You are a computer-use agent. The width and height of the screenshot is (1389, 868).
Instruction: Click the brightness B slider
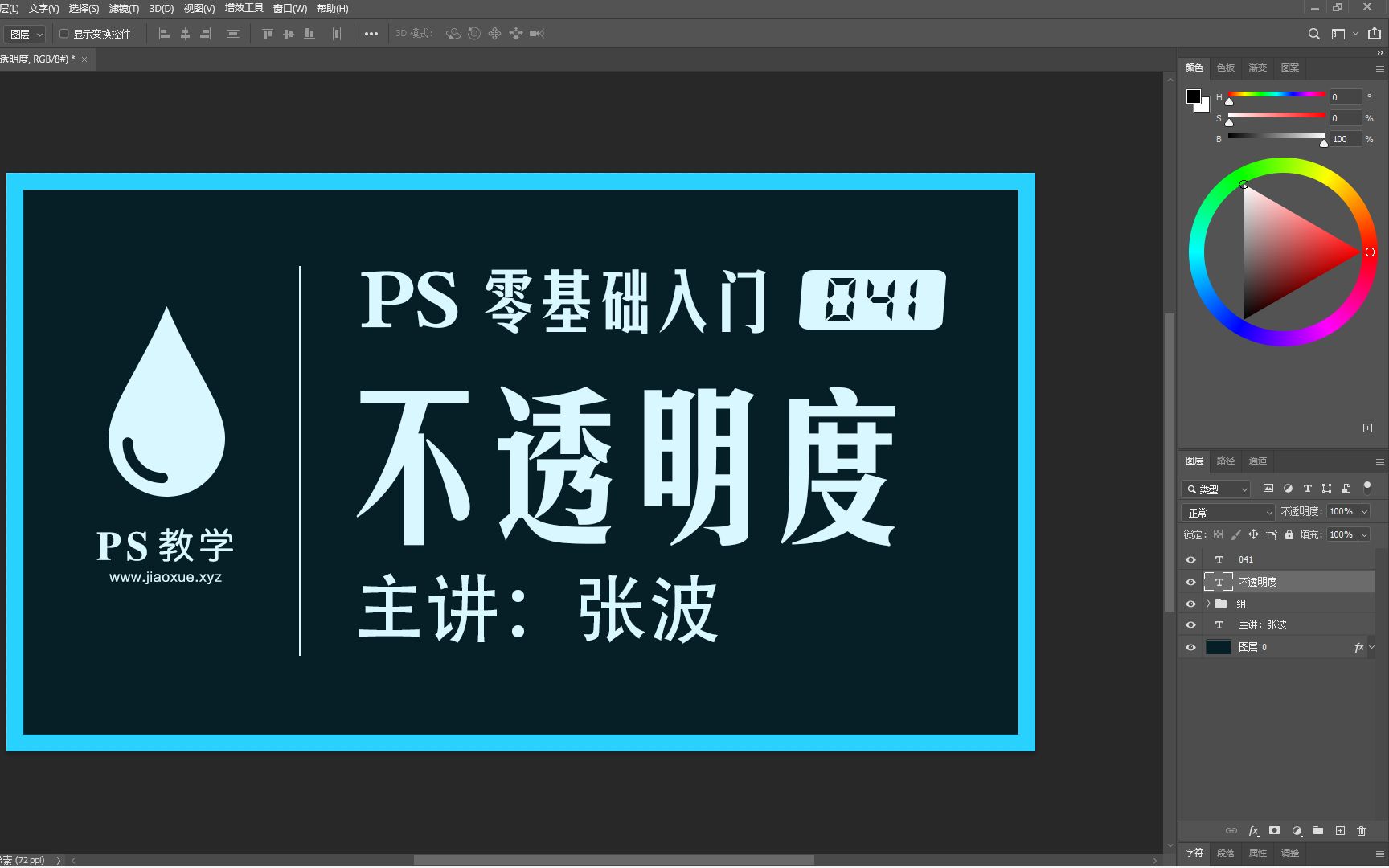click(x=1276, y=137)
